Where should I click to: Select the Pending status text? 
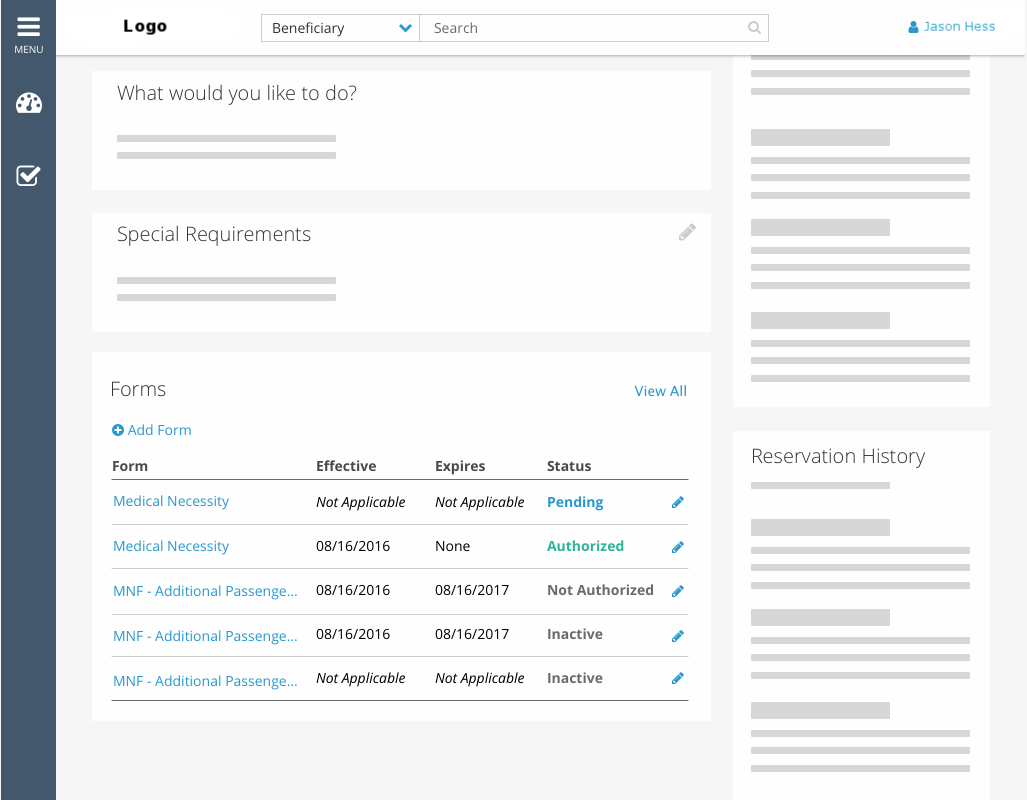point(575,502)
